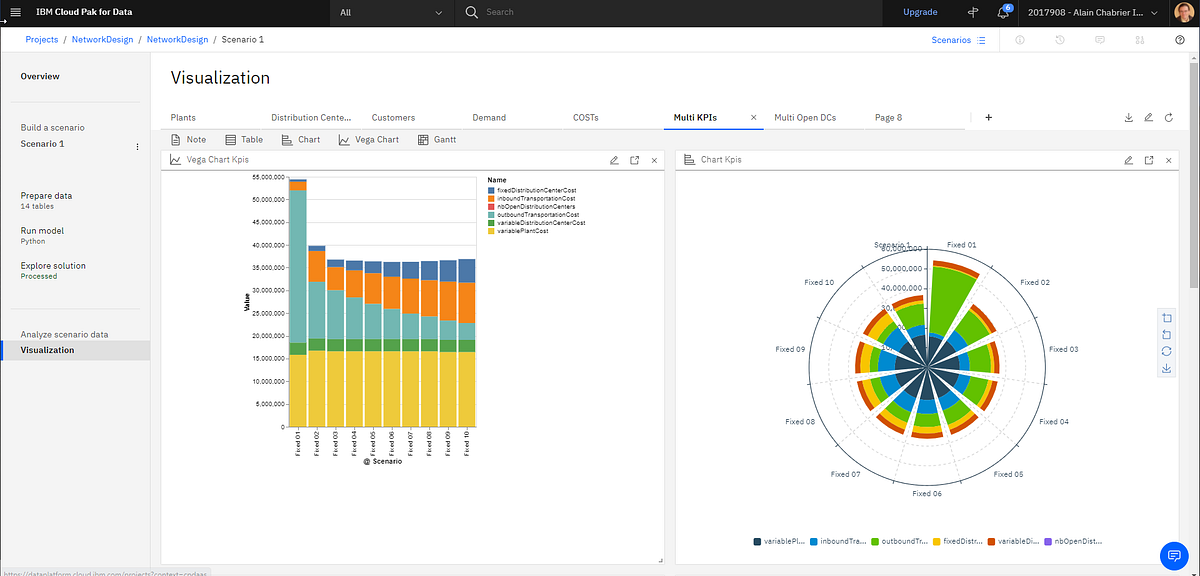
Task: Click the first crop-style icon in the polar chart toolbox
Action: click(x=1167, y=317)
